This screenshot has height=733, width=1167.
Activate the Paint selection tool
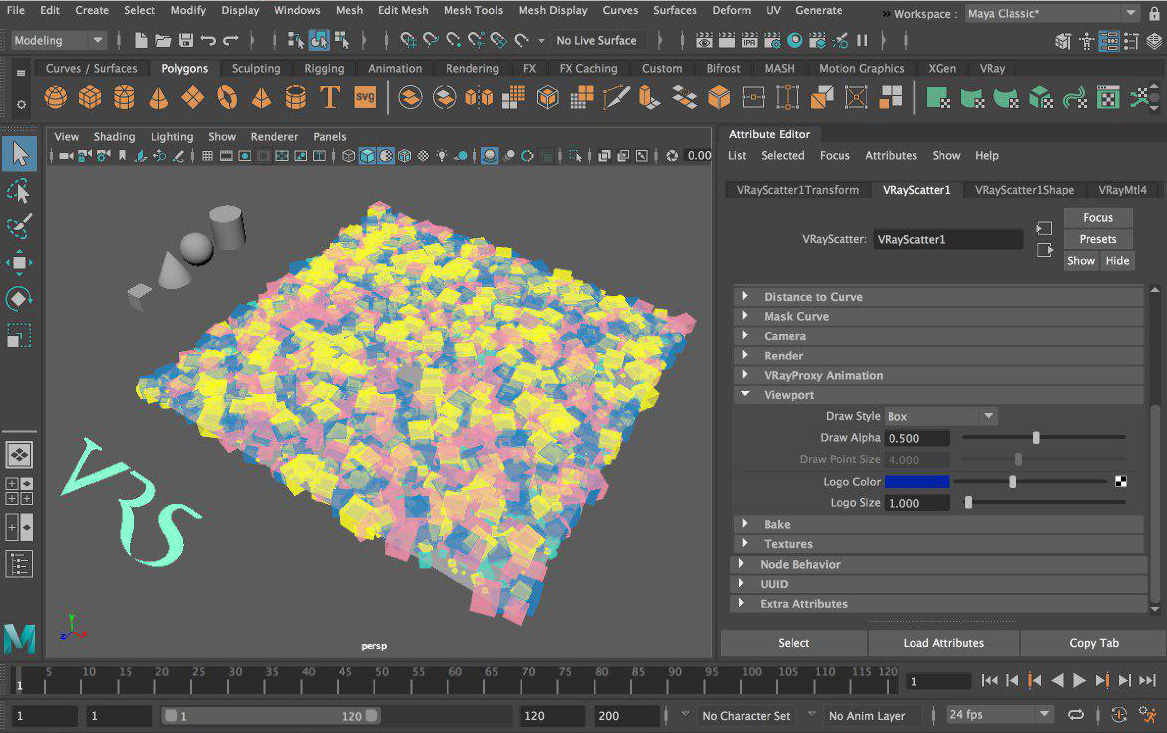(x=19, y=226)
